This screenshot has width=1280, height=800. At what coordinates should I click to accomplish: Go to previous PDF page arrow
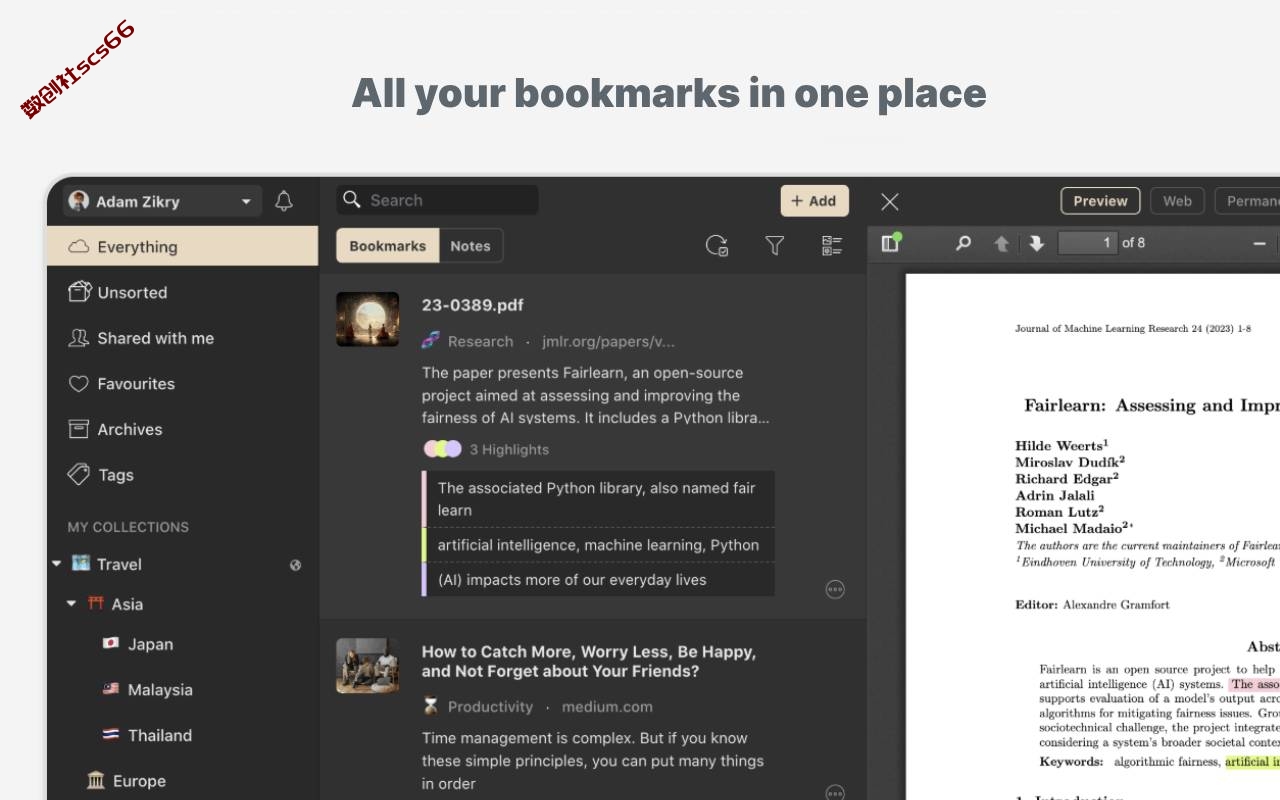(x=1001, y=243)
